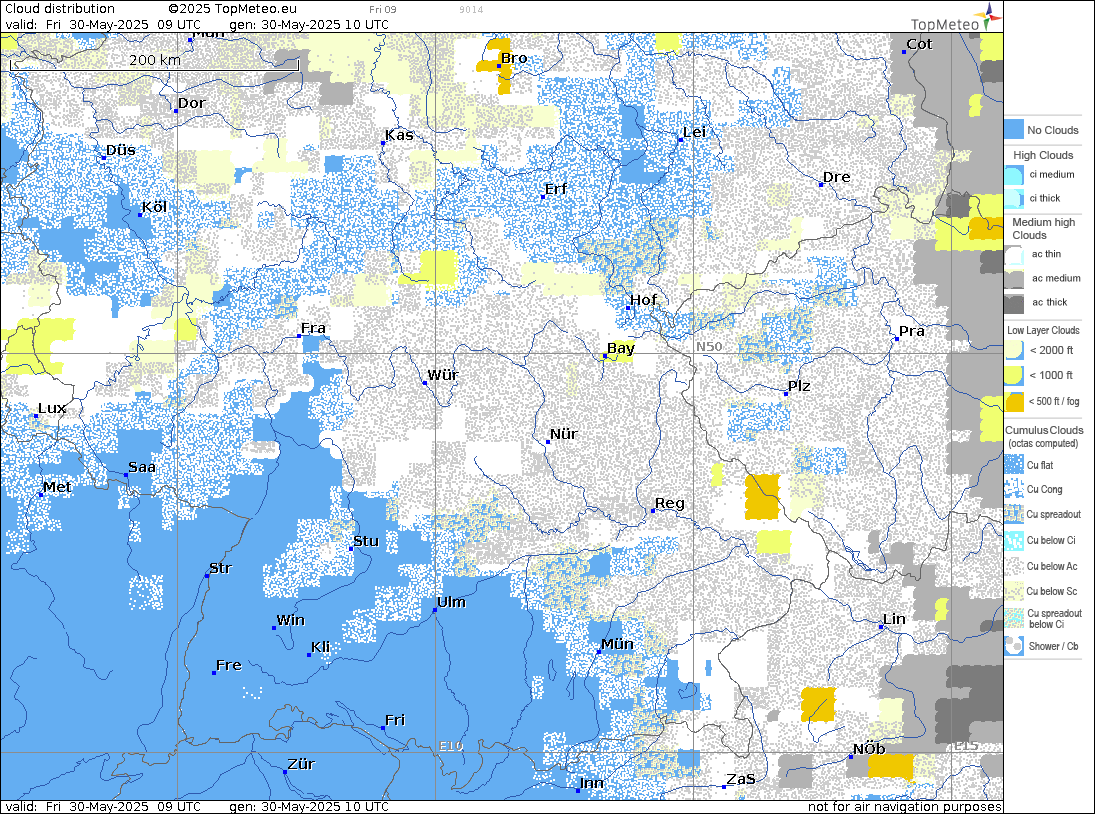Click the Dor city label
The height and width of the screenshot is (814, 1095).
(x=191, y=103)
